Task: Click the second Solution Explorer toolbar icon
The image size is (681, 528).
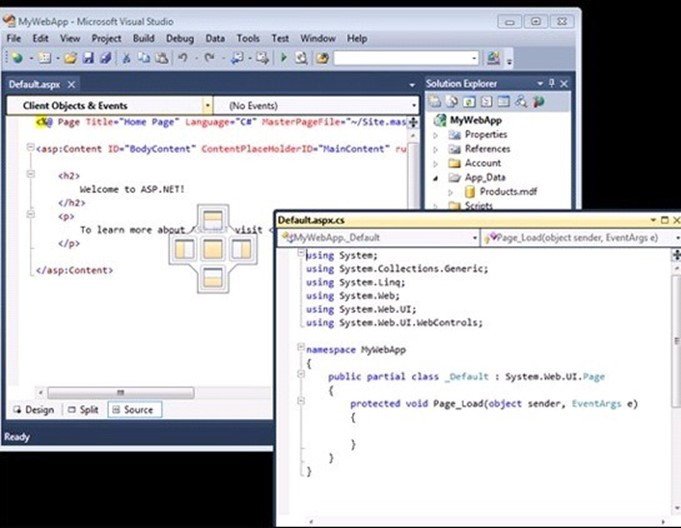Action: (x=452, y=102)
